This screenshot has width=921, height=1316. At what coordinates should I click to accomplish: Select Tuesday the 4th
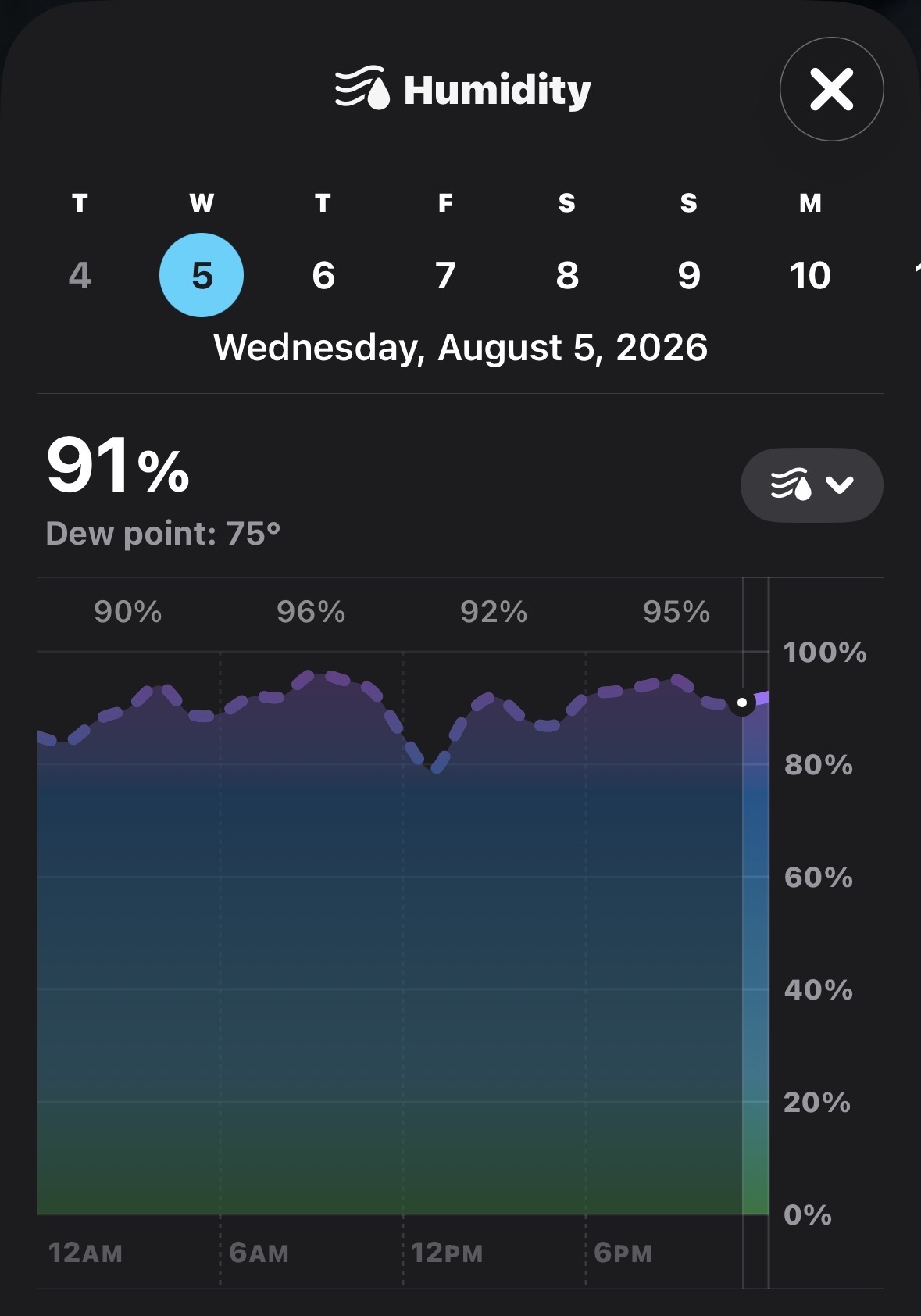(80, 275)
